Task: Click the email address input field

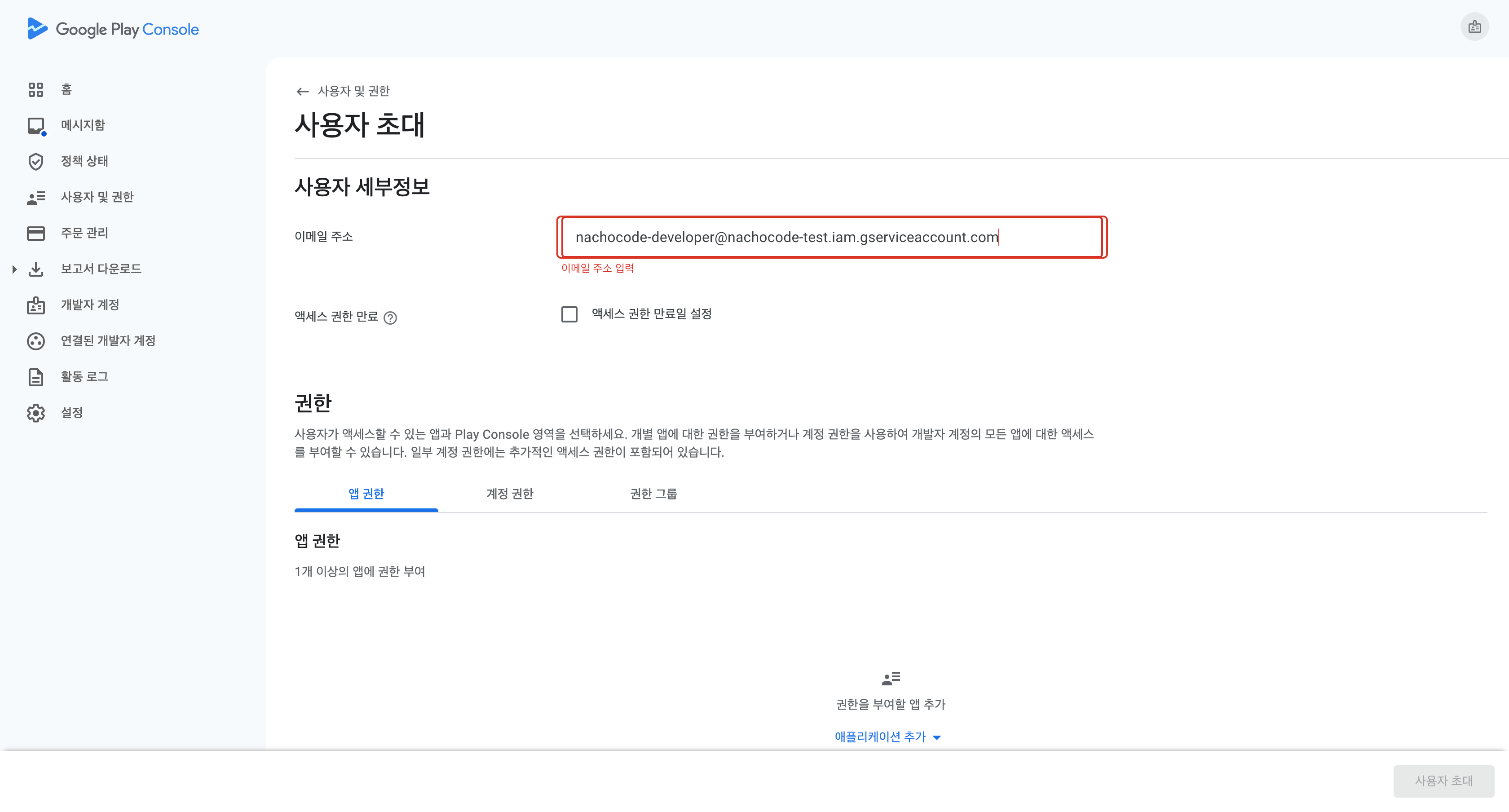Action: tap(831, 237)
